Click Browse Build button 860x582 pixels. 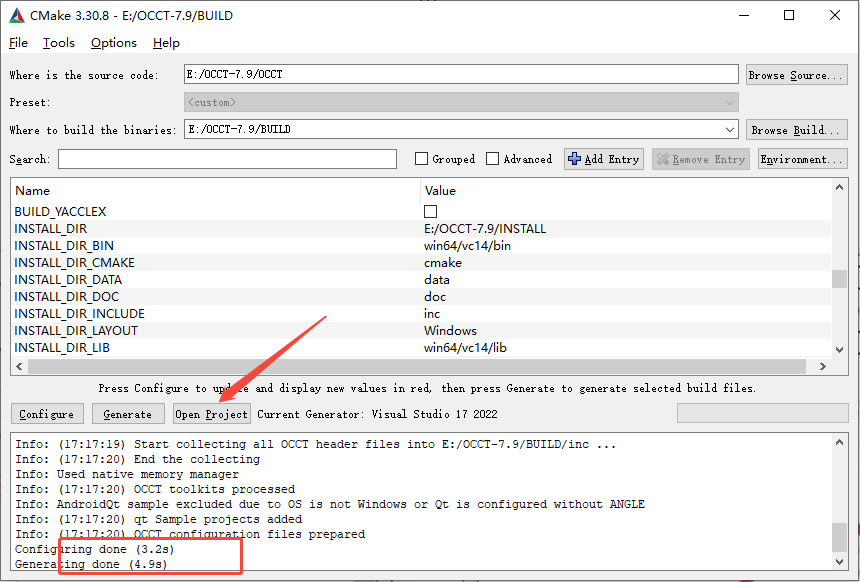click(796, 129)
